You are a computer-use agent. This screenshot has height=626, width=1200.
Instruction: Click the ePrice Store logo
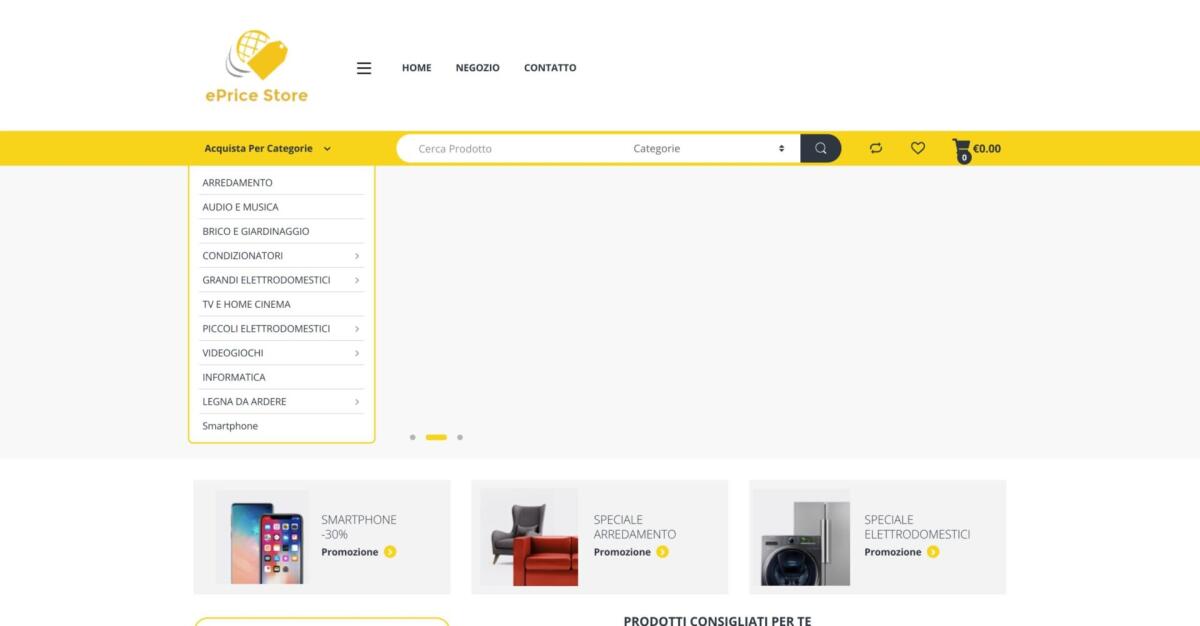255,65
